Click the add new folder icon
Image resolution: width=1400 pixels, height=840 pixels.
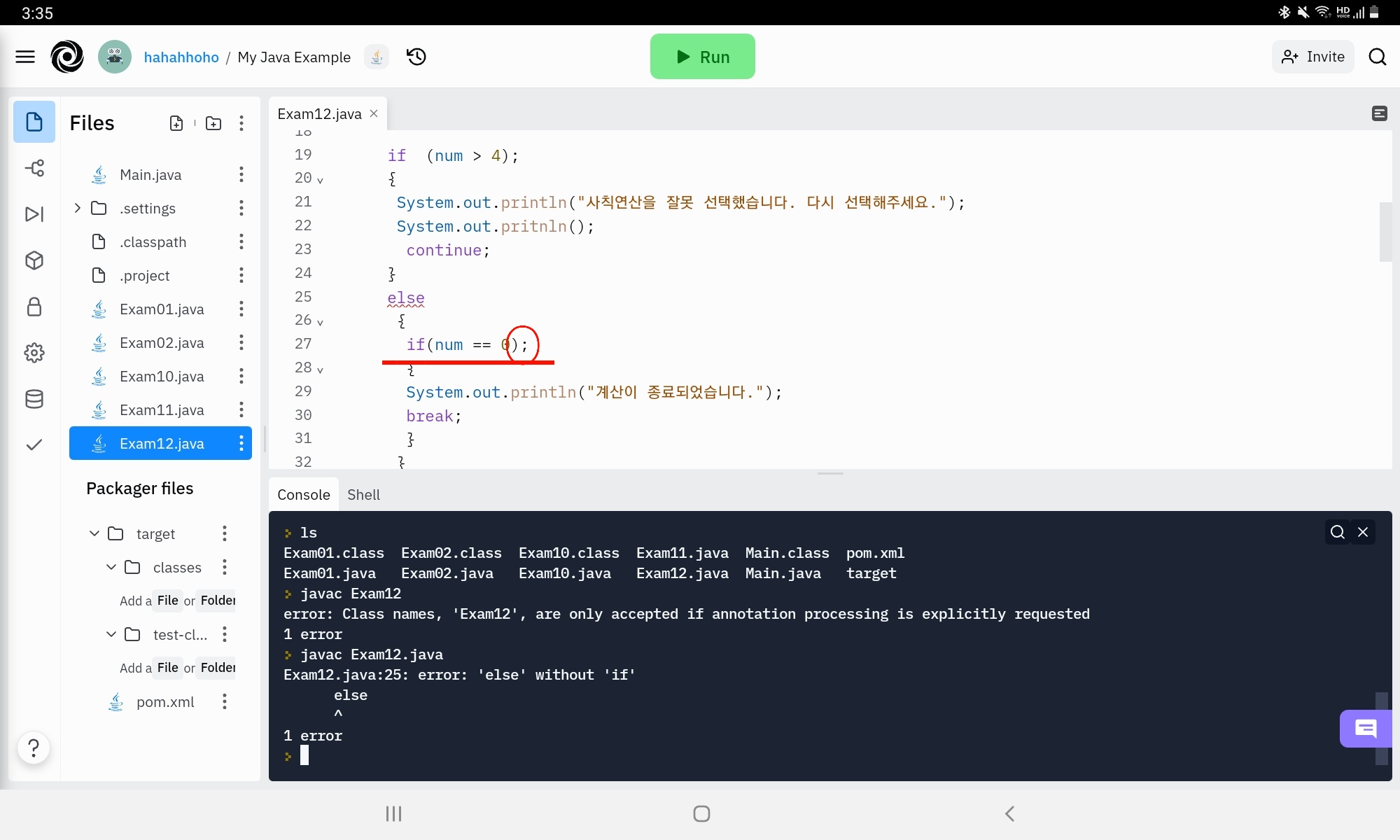[213, 123]
